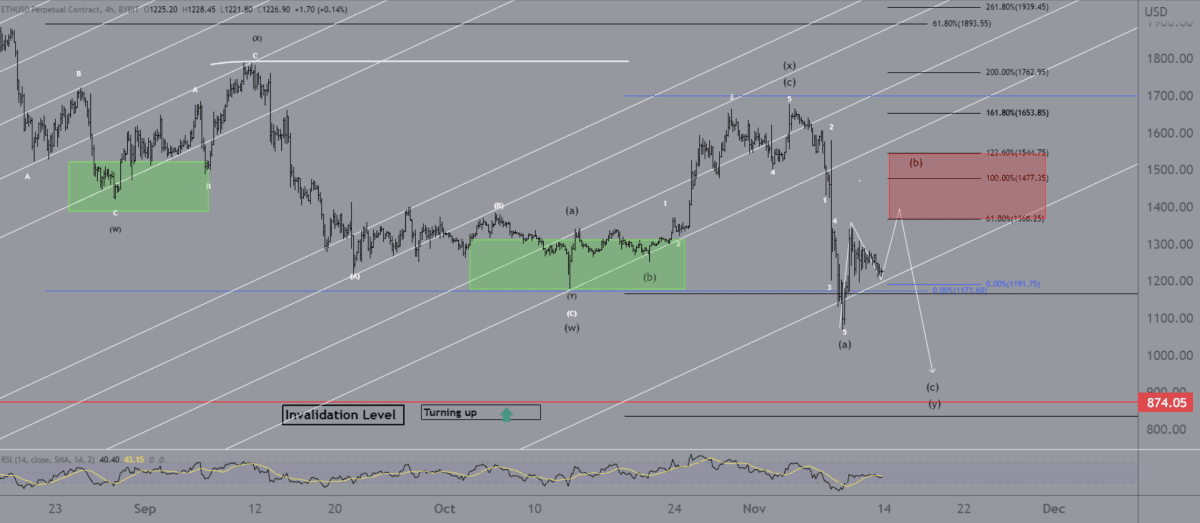This screenshot has width=1200, height=523.
Task: Click the 0.00%(1171.60) Fibonacci label
Action: click(960, 291)
